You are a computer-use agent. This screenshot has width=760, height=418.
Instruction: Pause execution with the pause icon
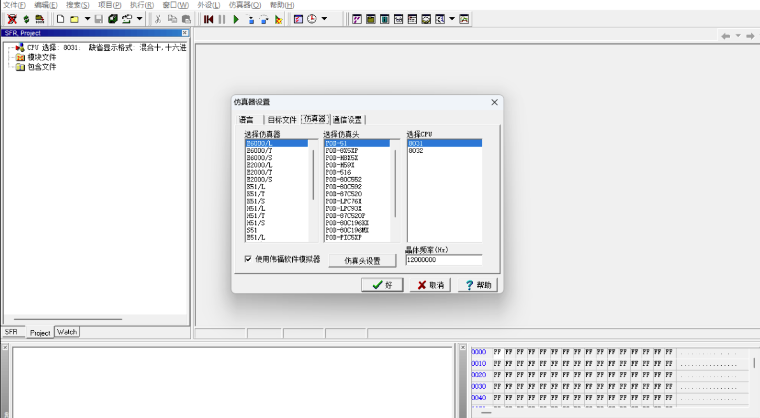point(222,19)
